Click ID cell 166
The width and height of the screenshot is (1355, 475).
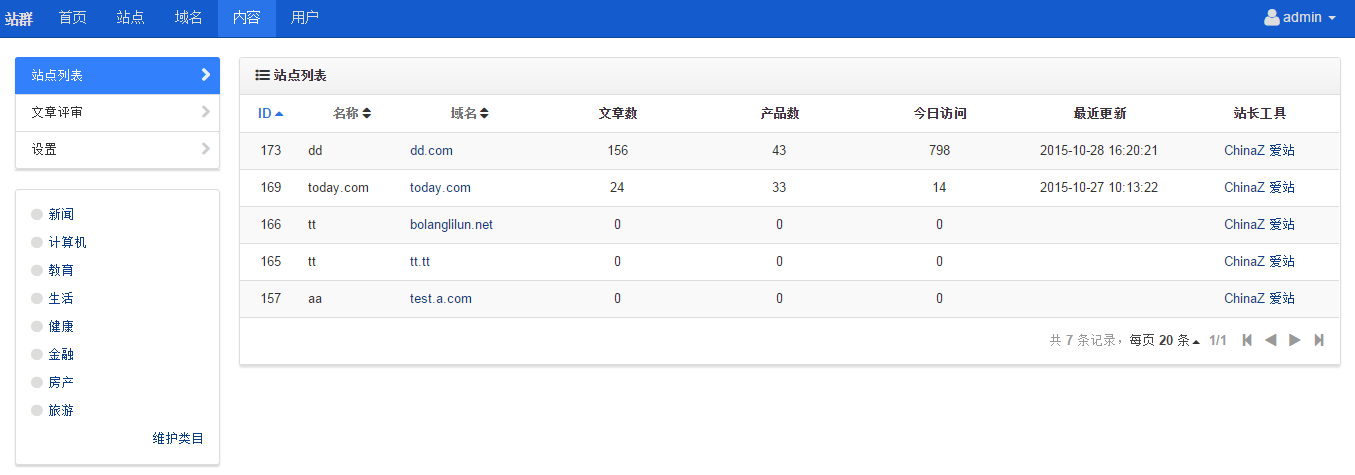click(270, 224)
